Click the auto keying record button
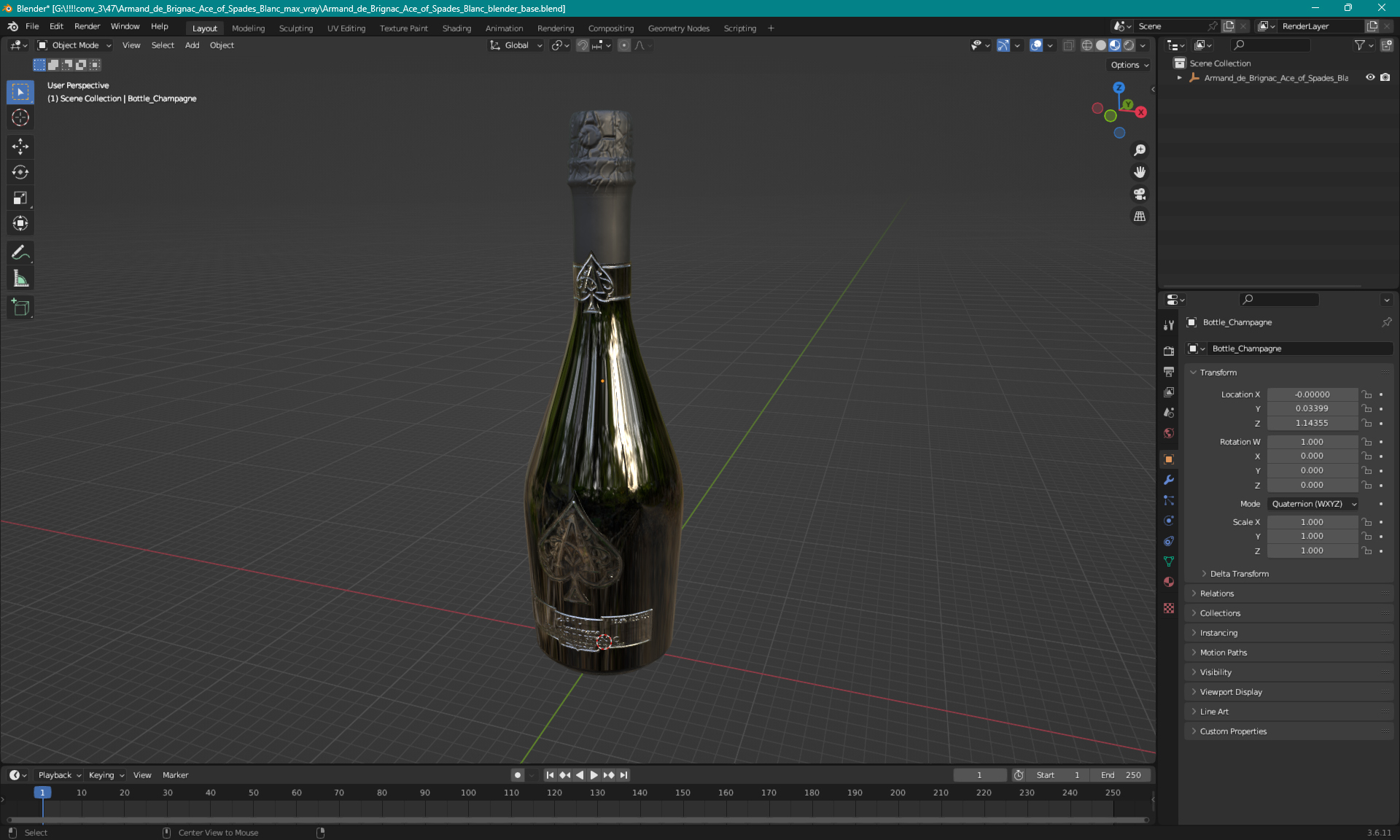 click(518, 775)
